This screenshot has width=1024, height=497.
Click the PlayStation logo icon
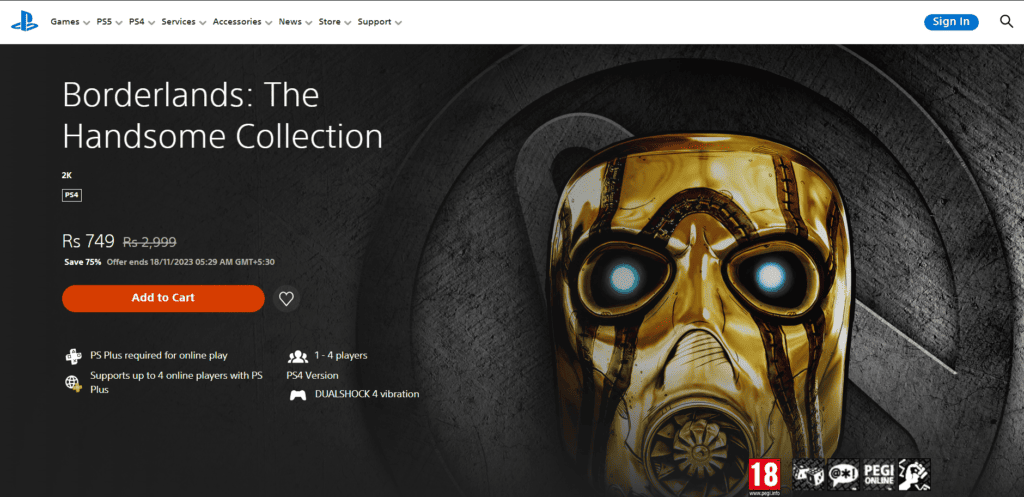[24, 21]
